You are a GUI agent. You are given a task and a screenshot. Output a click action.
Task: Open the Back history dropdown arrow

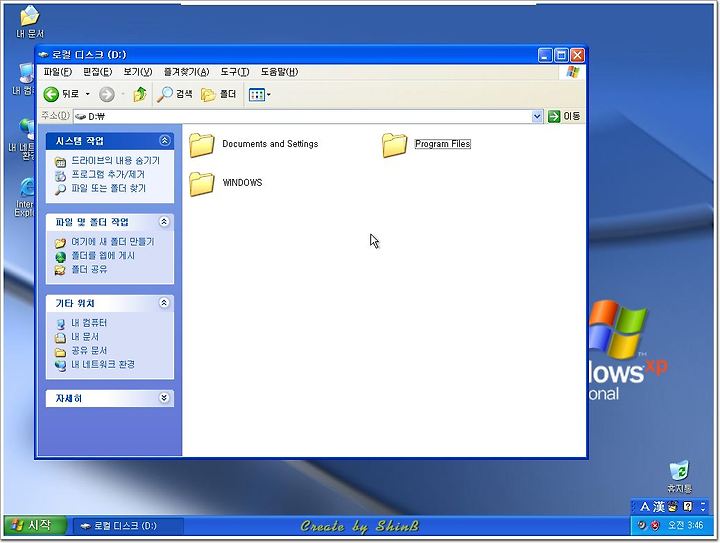point(87,94)
